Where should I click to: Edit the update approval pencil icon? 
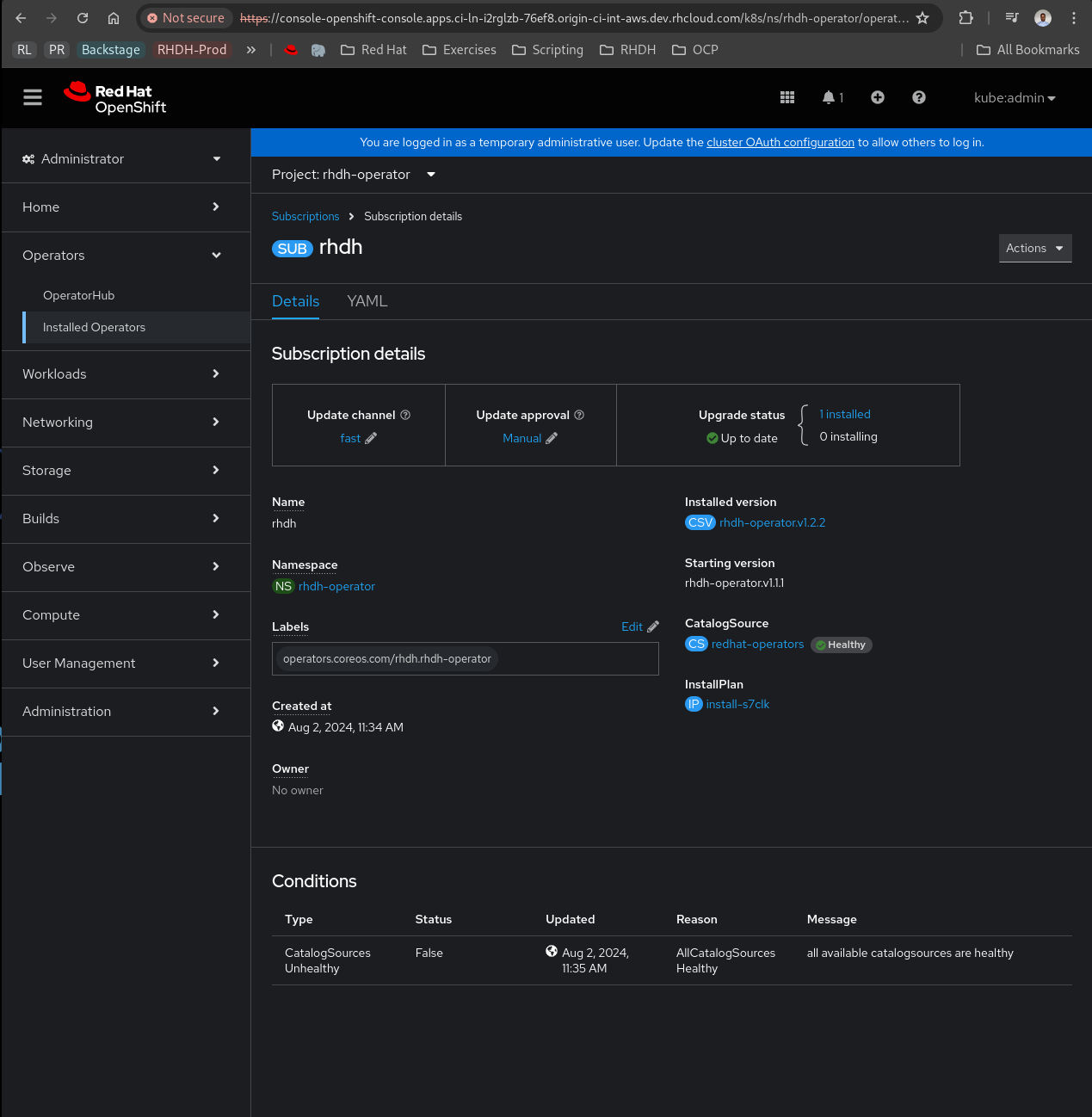point(552,438)
